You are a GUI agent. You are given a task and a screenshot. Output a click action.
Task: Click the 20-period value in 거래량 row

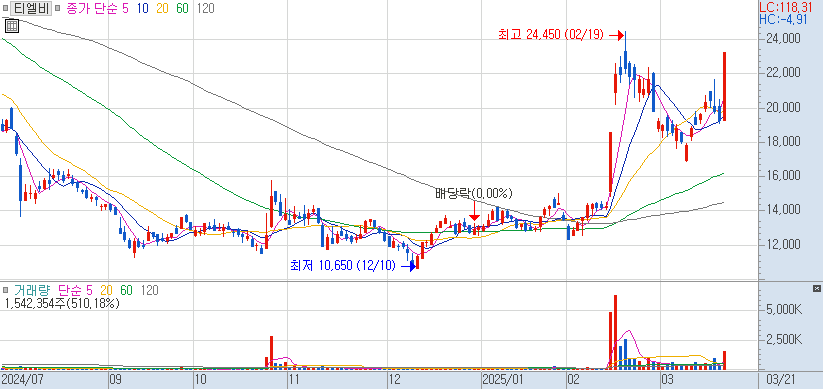click(107, 290)
